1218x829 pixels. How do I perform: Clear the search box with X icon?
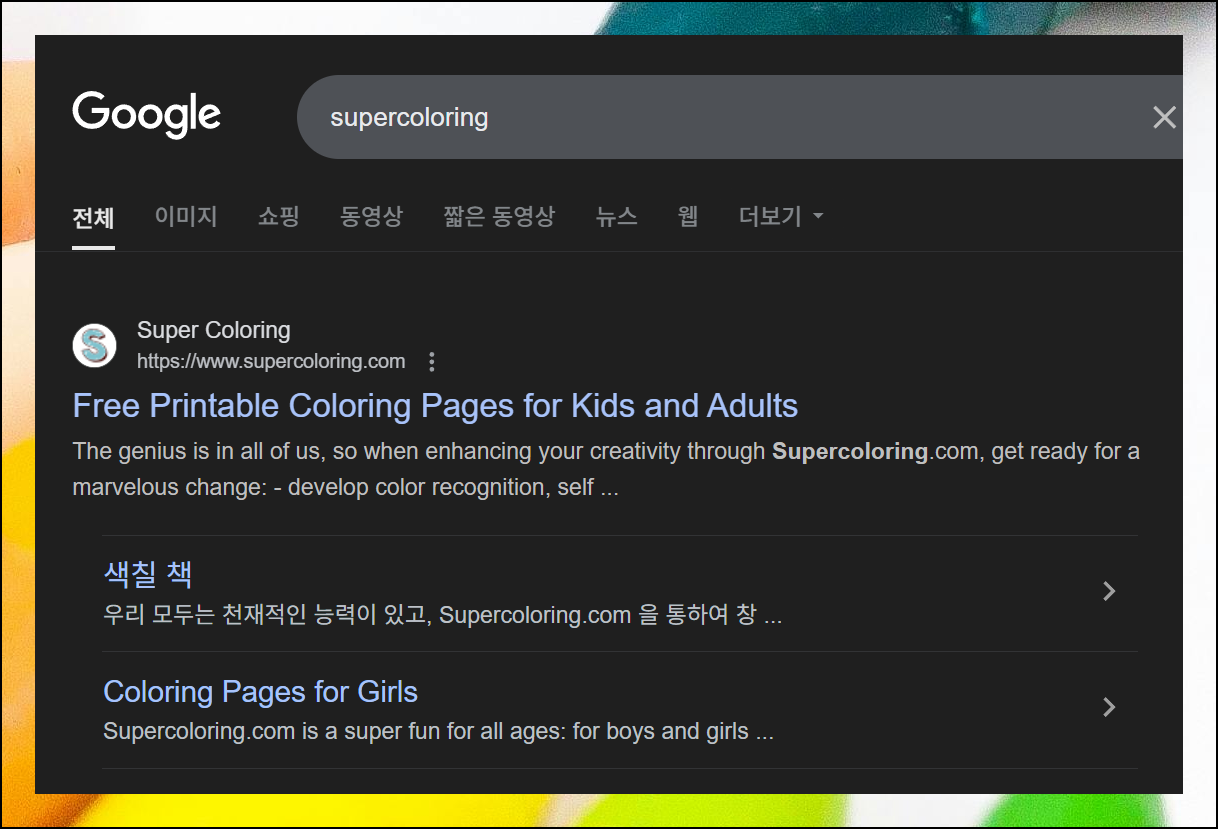click(x=1164, y=118)
